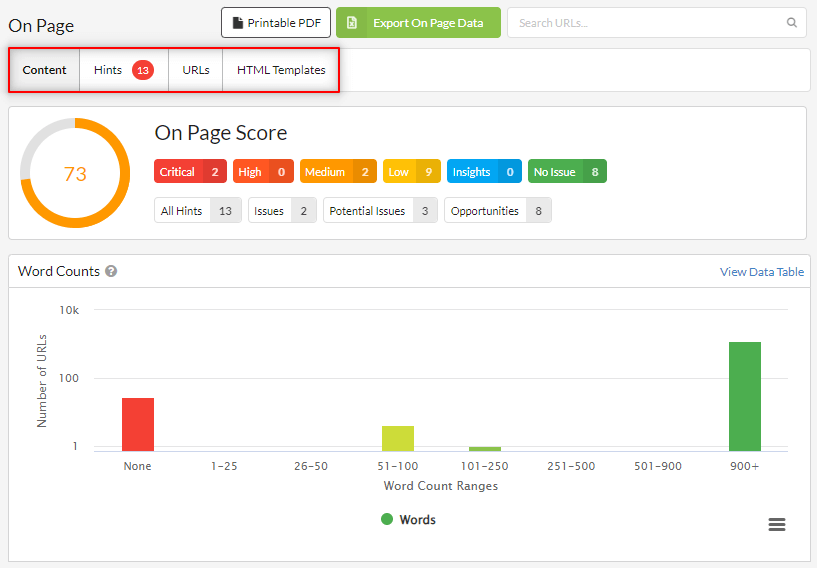Switch to the Content tab

point(44,70)
